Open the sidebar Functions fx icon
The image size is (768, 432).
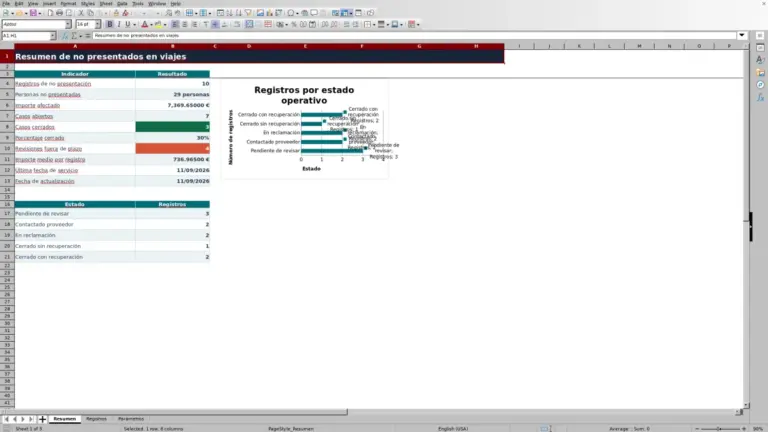pyautogui.click(x=760, y=97)
